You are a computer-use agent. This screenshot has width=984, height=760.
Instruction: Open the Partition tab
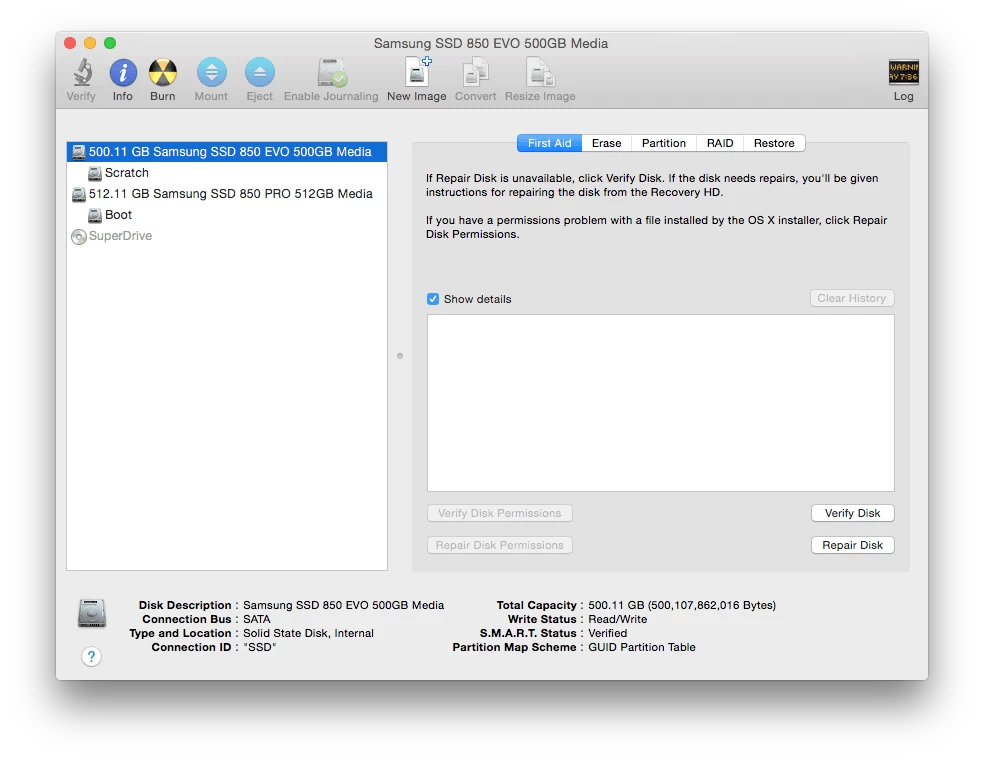[x=663, y=143]
